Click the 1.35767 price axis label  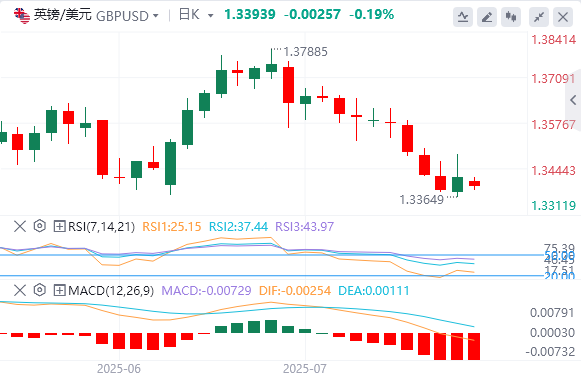[x=554, y=124]
